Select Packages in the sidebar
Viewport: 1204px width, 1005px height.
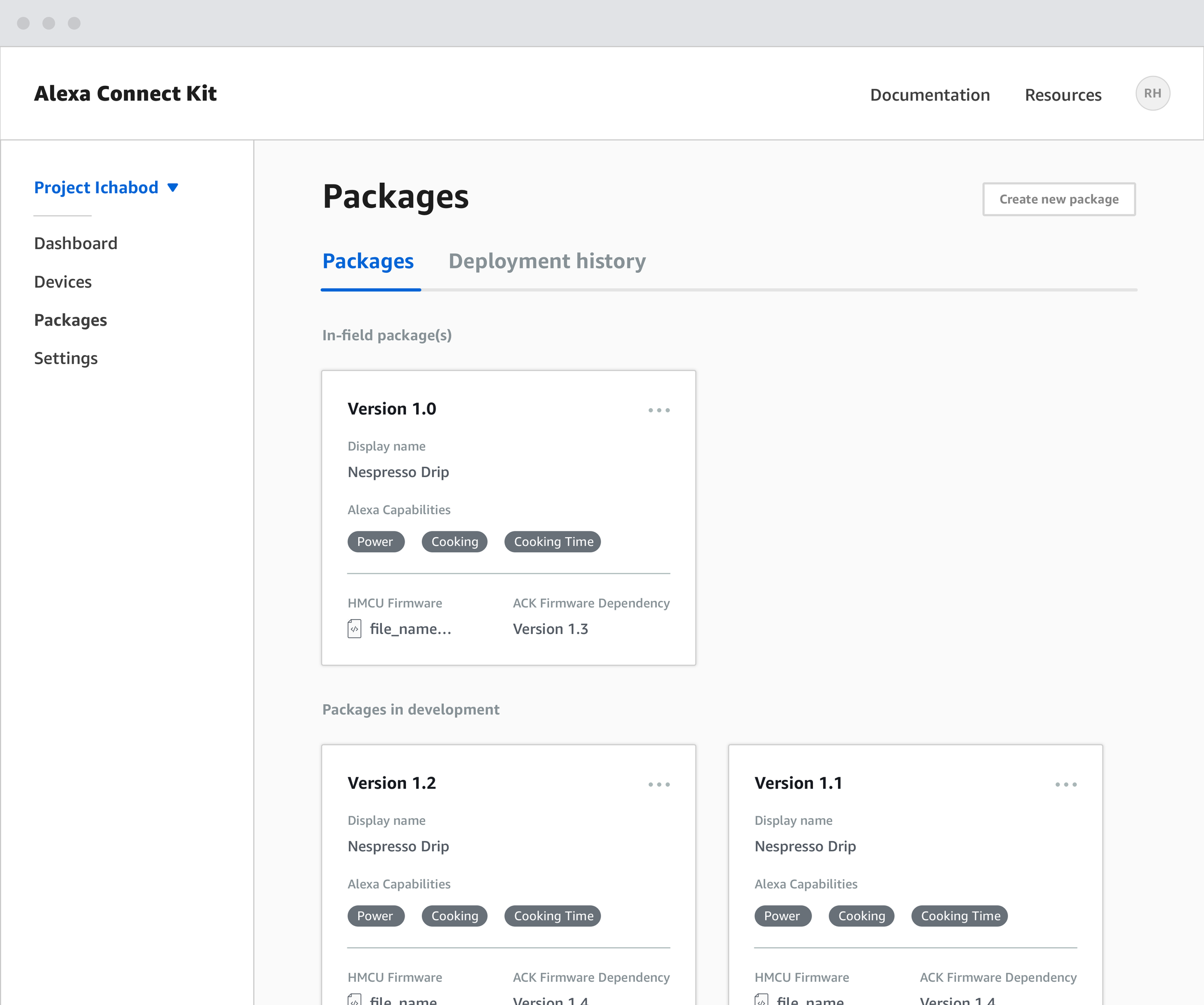pyautogui.click(x=70, y=320)
